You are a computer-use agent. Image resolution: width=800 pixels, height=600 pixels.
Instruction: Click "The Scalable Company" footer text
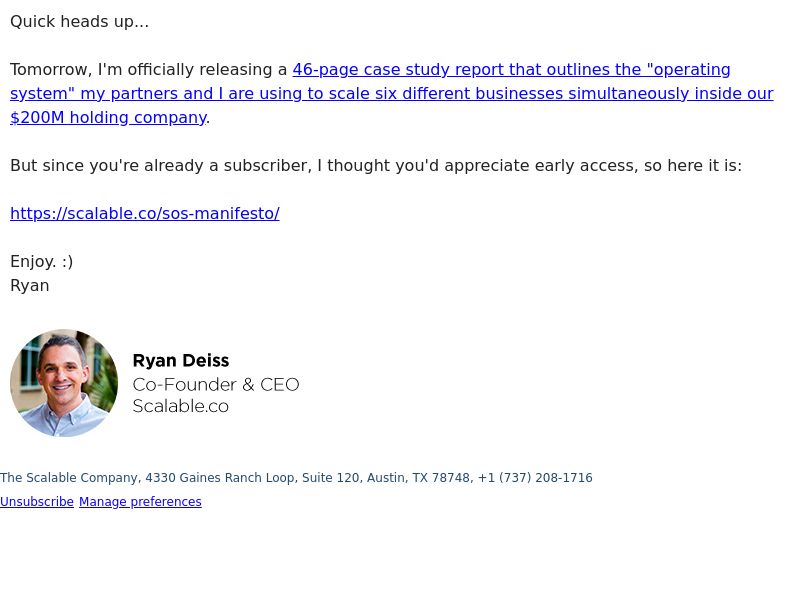69,478
